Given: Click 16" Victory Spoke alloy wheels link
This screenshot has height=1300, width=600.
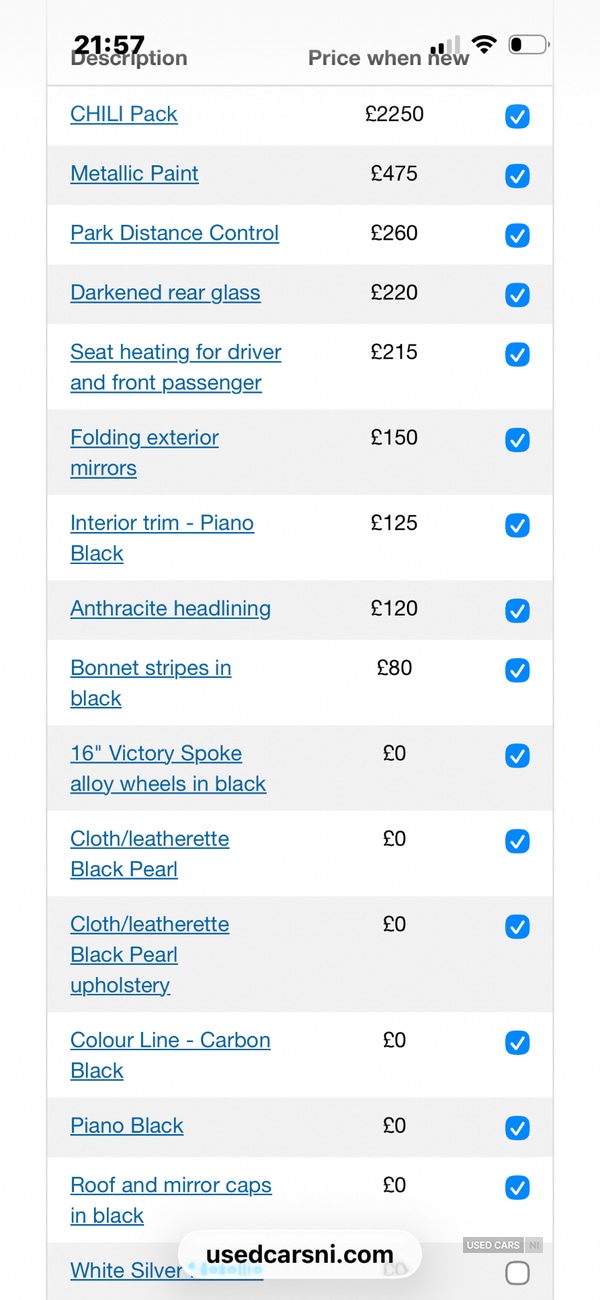Looking at the screenshot, I should [x=156, y=754].
